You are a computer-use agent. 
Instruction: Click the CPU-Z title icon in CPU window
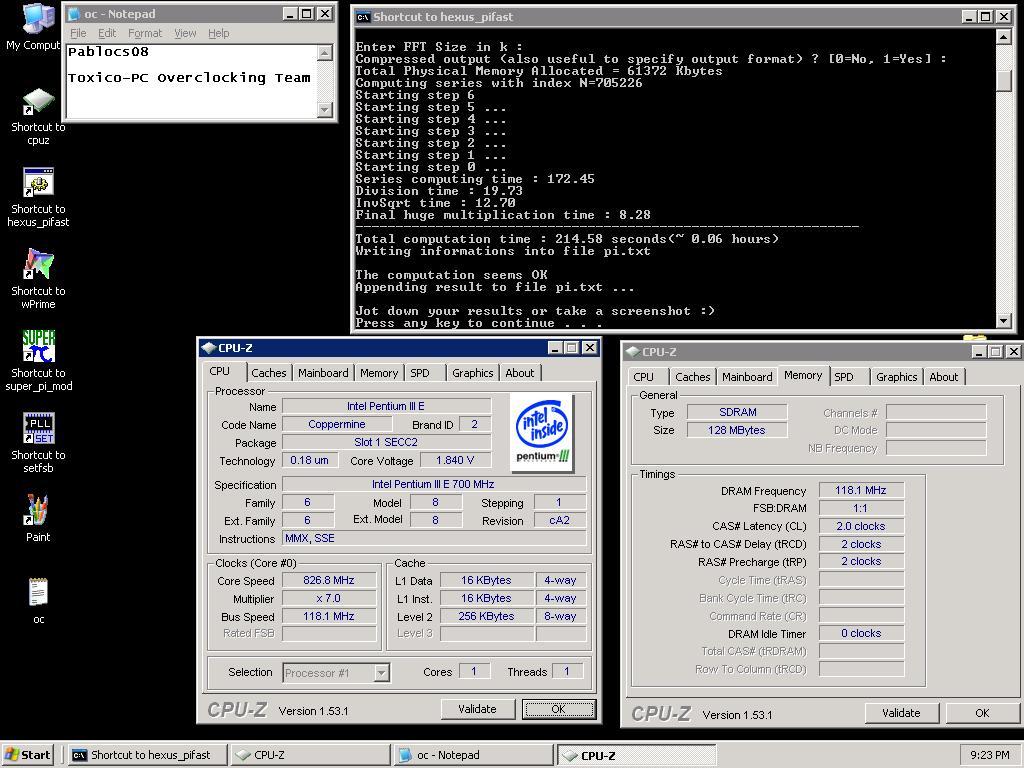click(208, 348)
